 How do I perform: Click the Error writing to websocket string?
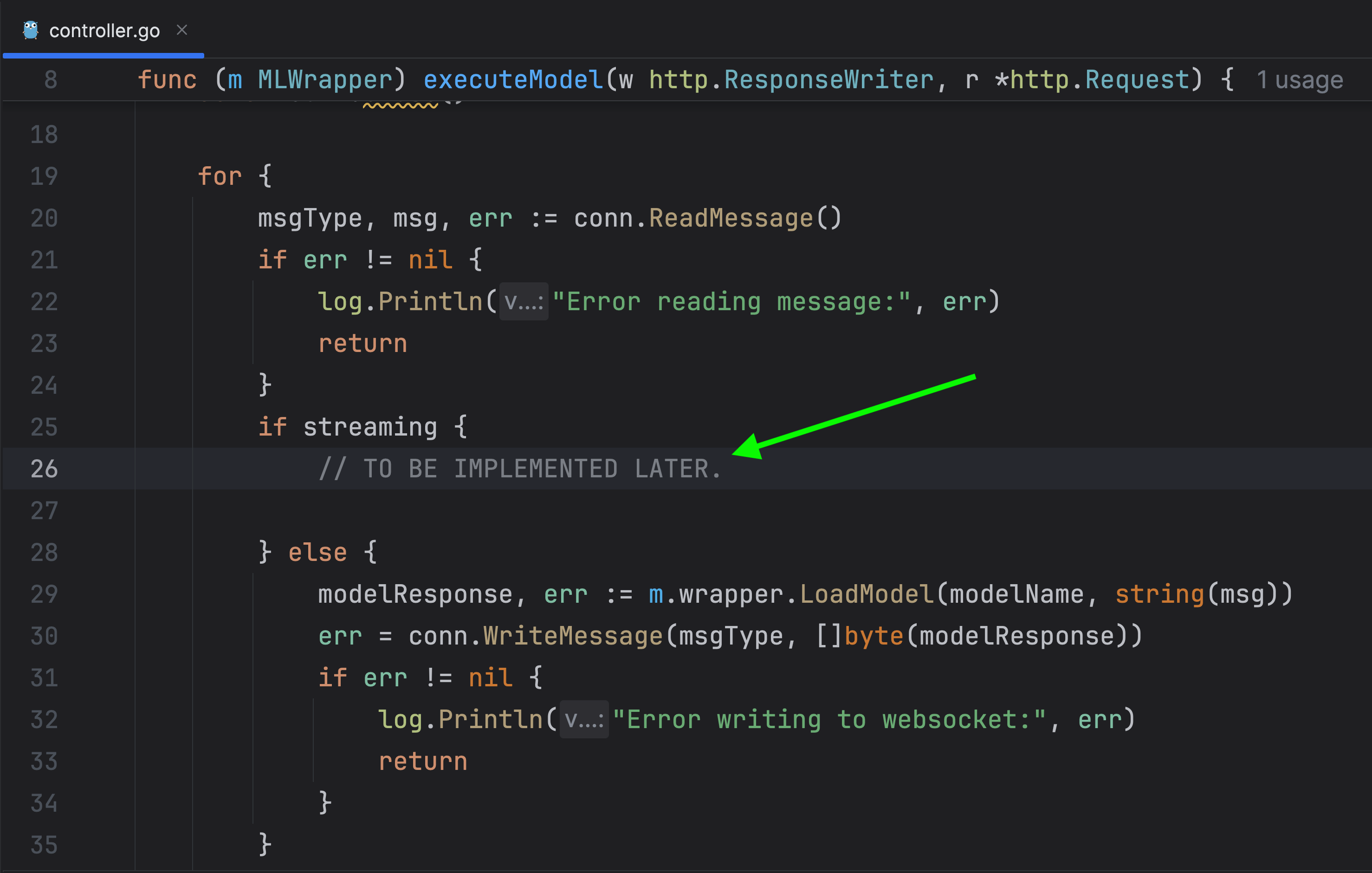[829, 720]
